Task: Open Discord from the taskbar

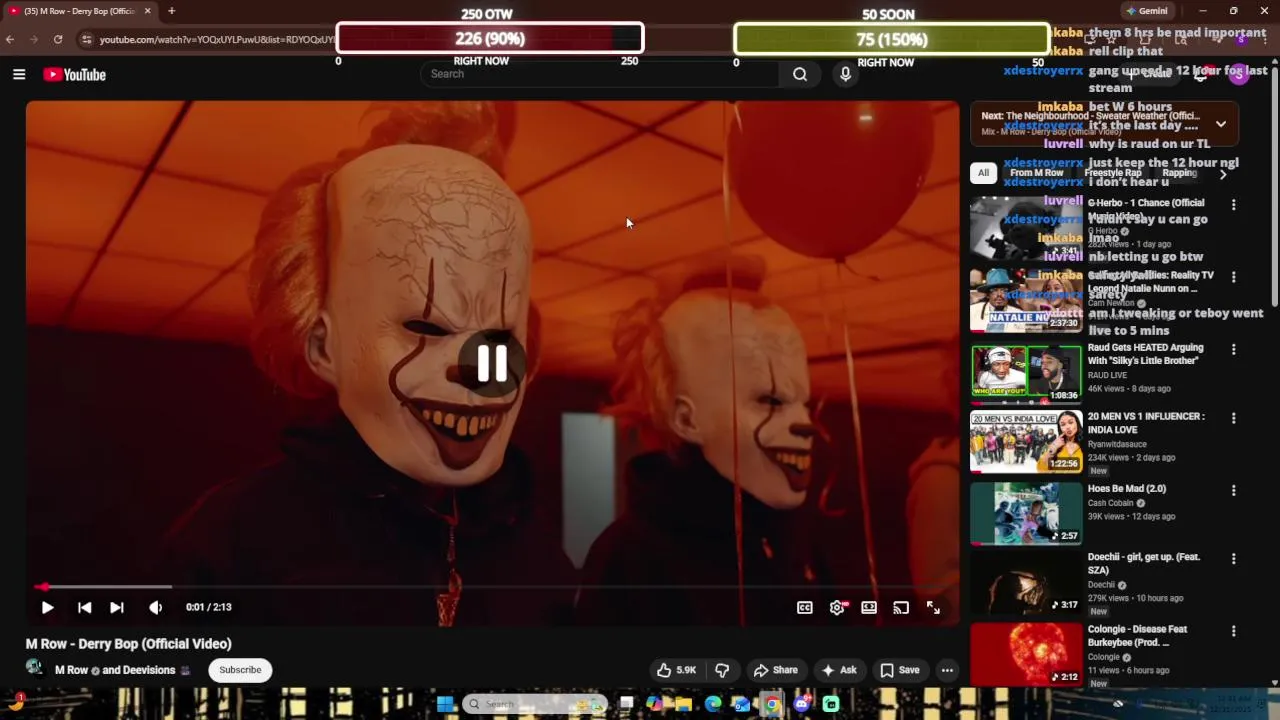Action: (801, 704)
